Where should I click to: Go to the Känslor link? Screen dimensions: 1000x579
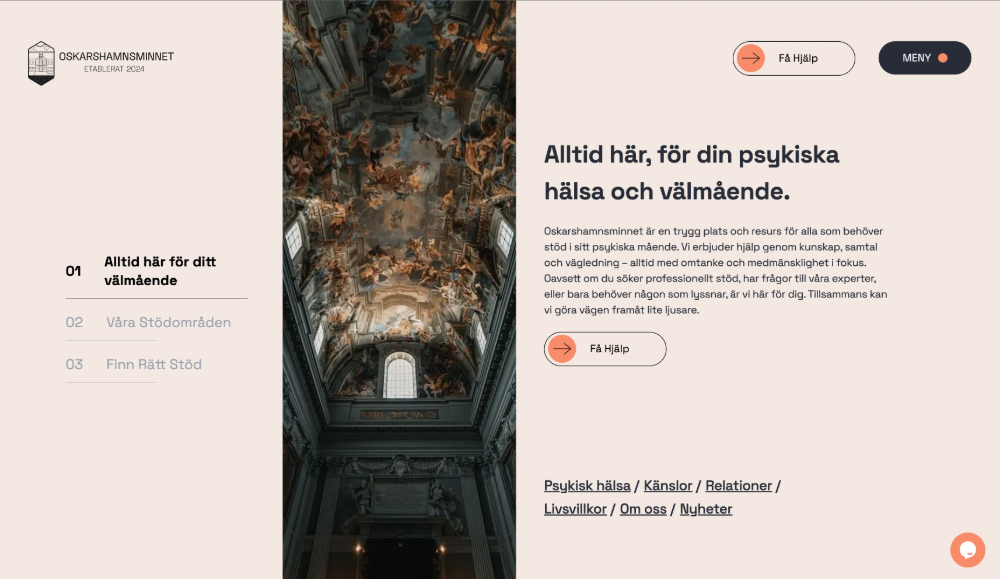(x=668, y=486)
